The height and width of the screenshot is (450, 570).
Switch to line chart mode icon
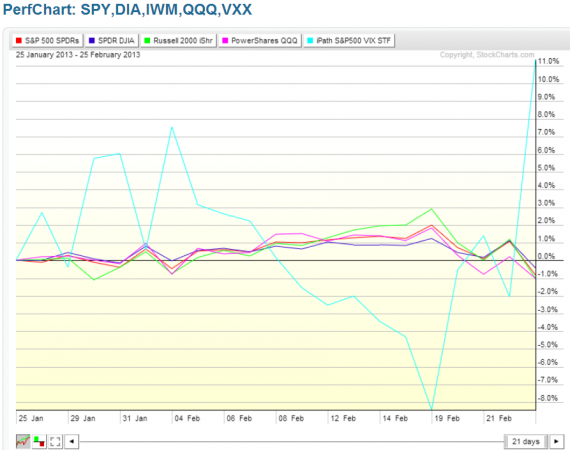(23, 441)
